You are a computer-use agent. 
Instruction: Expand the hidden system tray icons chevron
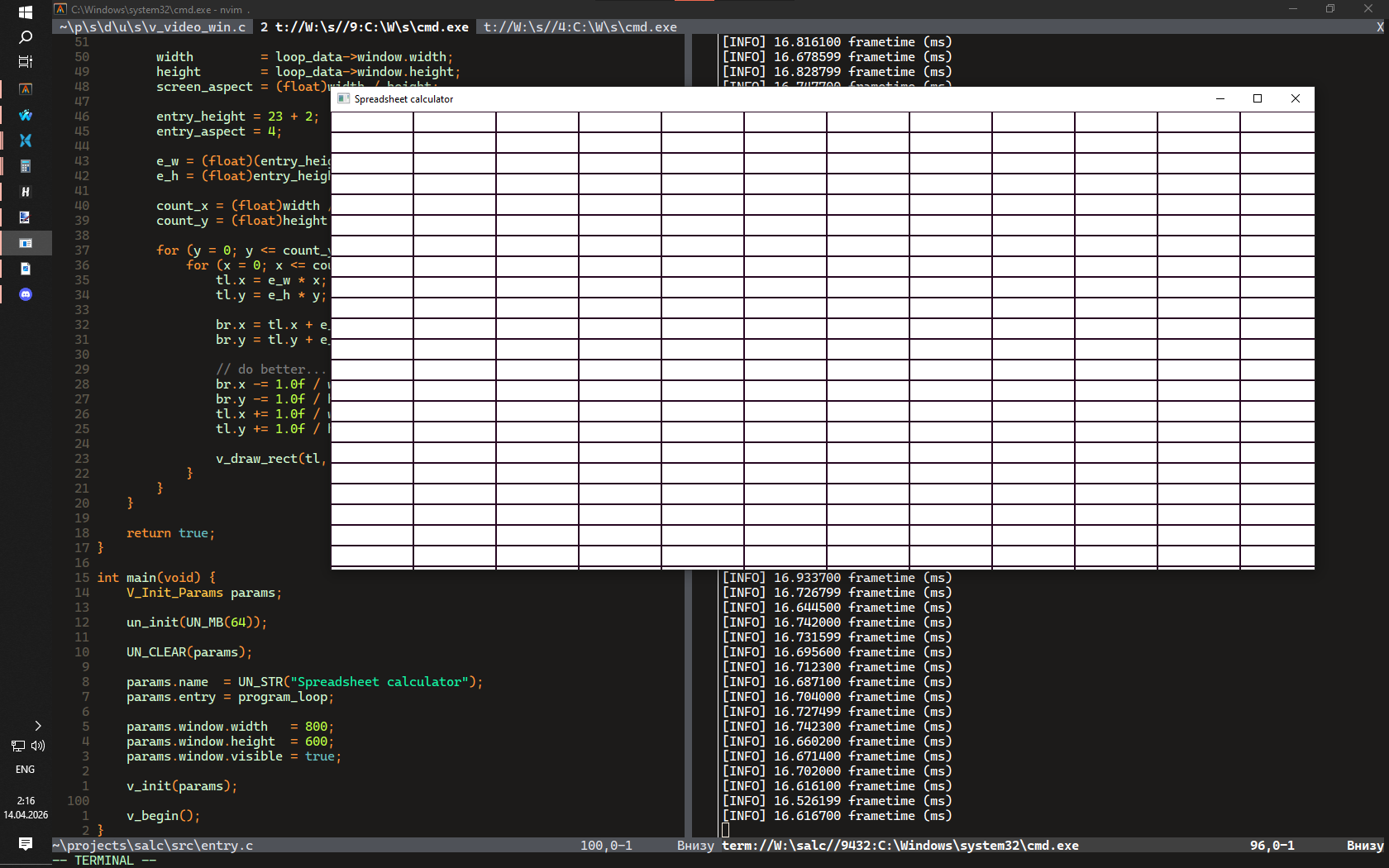[37, 726]
